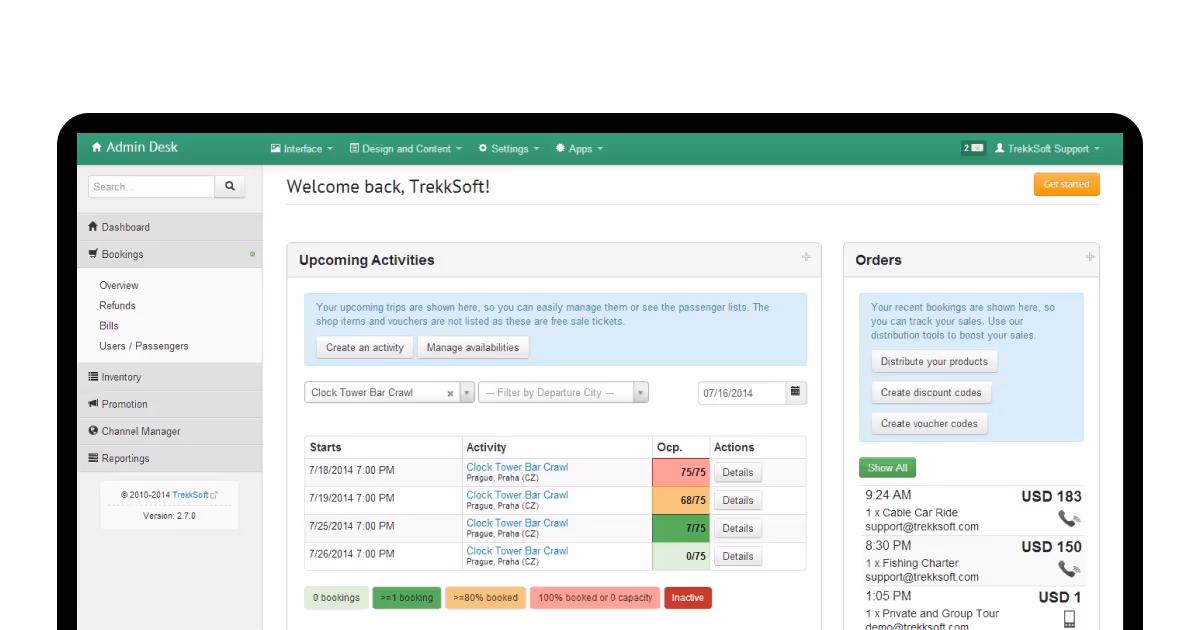This screenshot has width=1200, height=630.
Task: Expand the 'Filter by Departure City' dropdown
Action: pyautogui.click(x=638, y=393)
